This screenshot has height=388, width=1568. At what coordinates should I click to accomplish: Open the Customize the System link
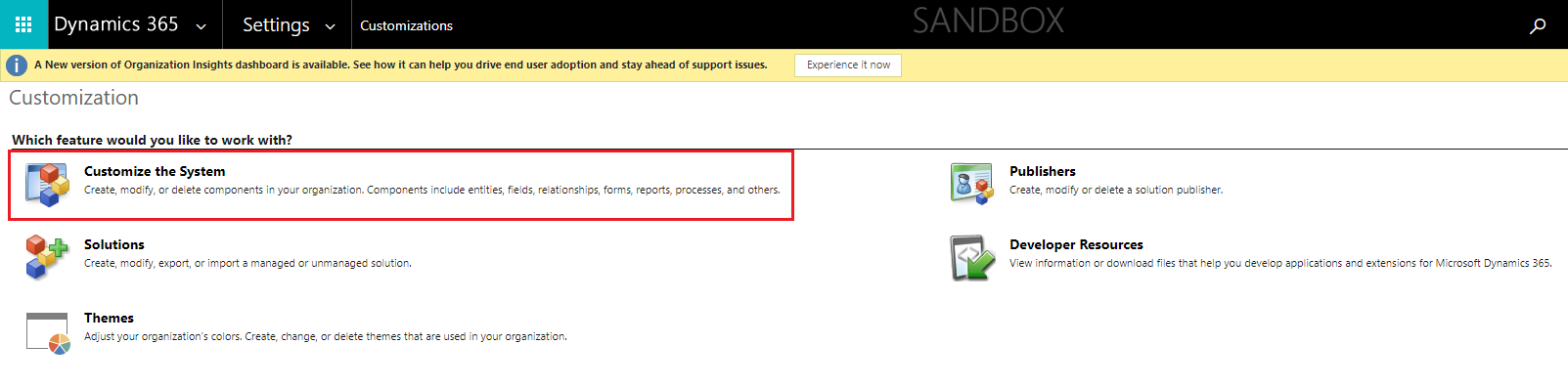point(155,171)
